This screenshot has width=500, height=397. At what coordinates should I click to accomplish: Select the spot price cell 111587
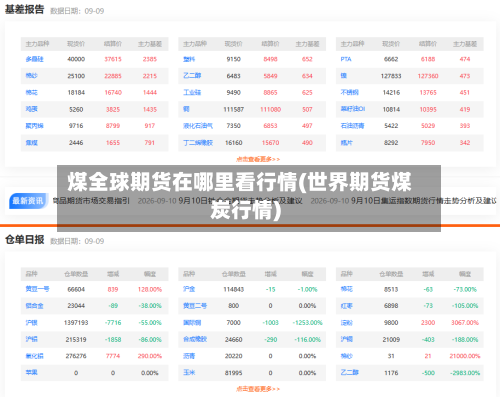click(x=234, y=109)
